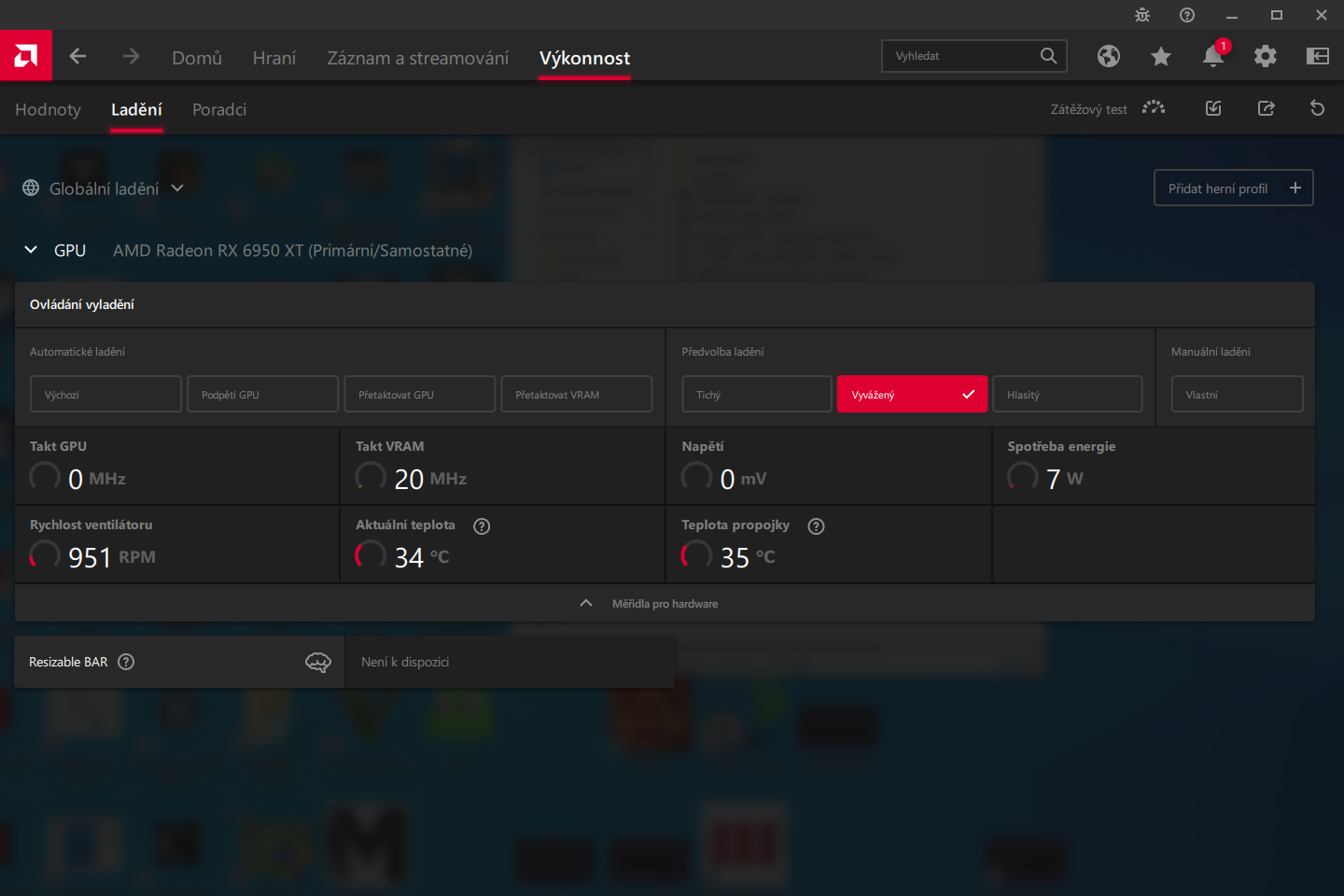This screenshot has height=896, width=1344.
Task: Go forward with the right arrow
Action: (131, 56)
